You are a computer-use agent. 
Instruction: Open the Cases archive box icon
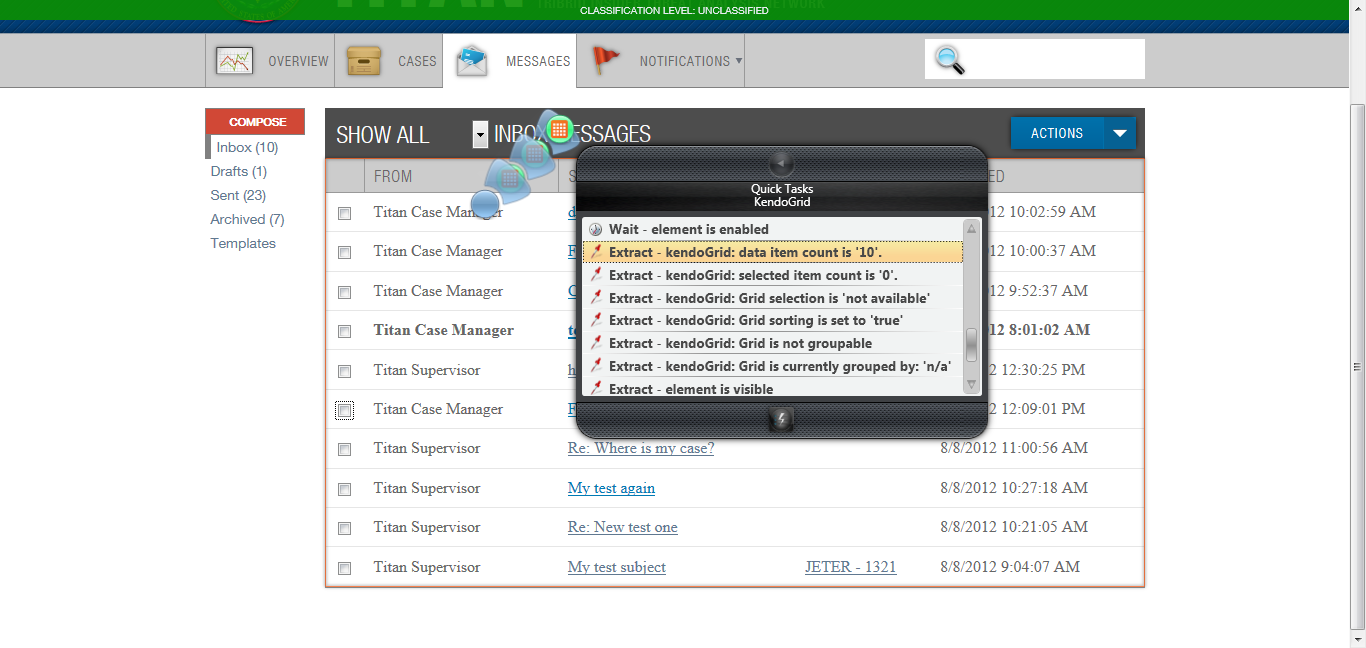pos(364,61)
